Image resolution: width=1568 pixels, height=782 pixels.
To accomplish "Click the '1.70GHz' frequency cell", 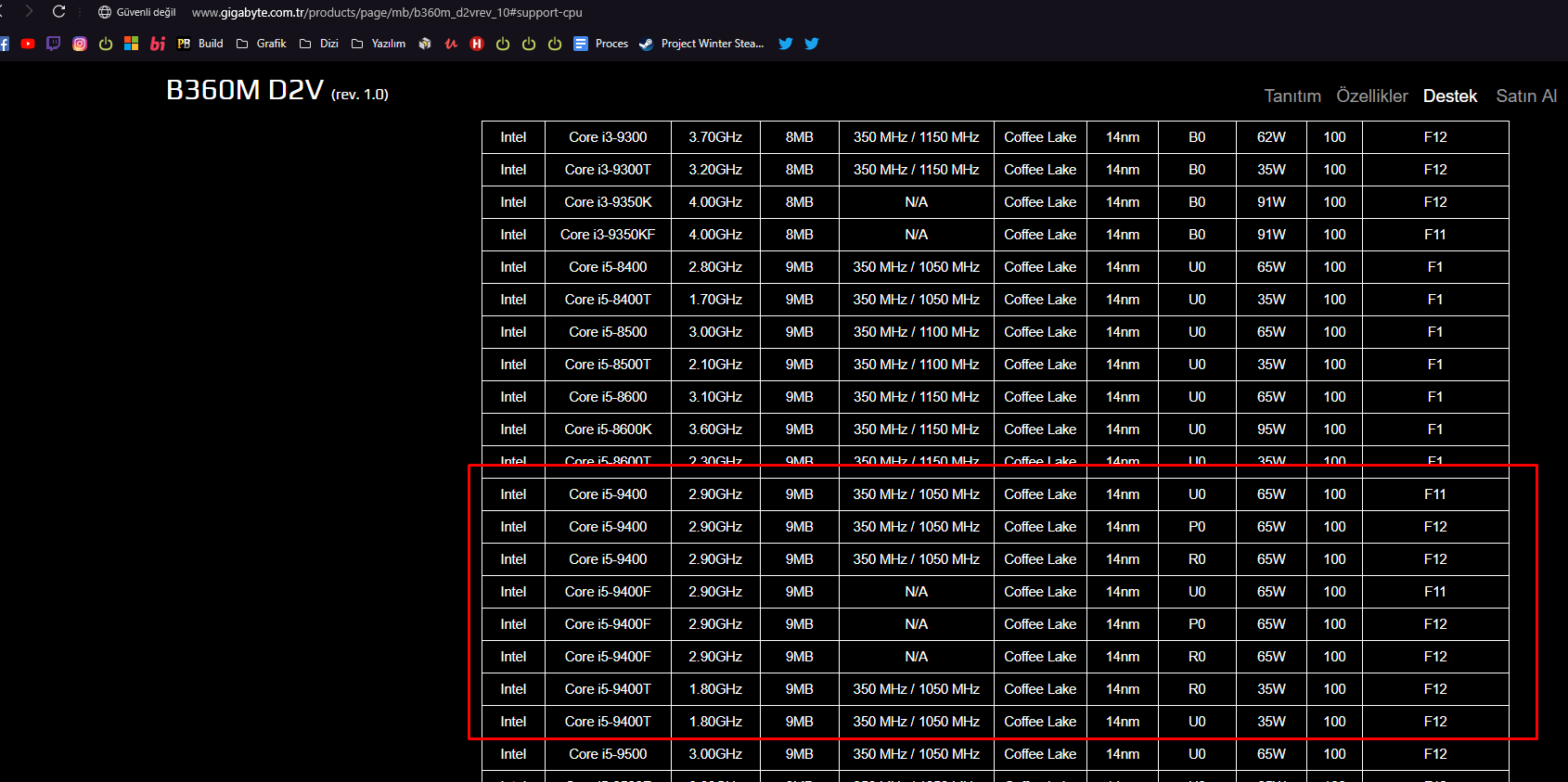I will [x=715, y=300].
